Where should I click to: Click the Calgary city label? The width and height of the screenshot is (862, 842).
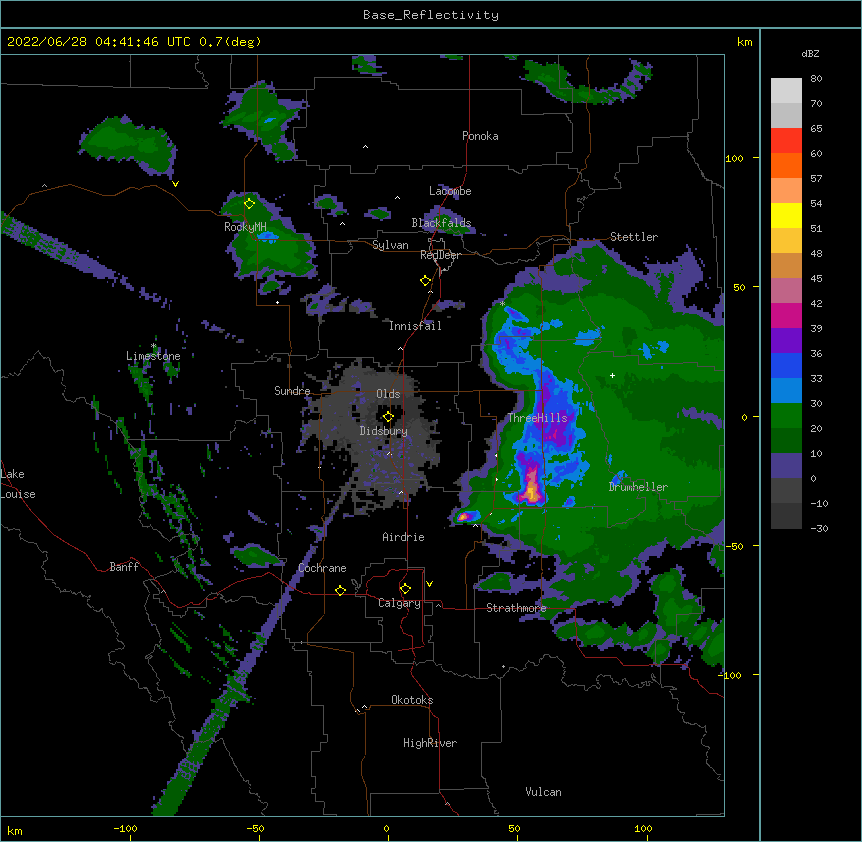coord(399,603)
